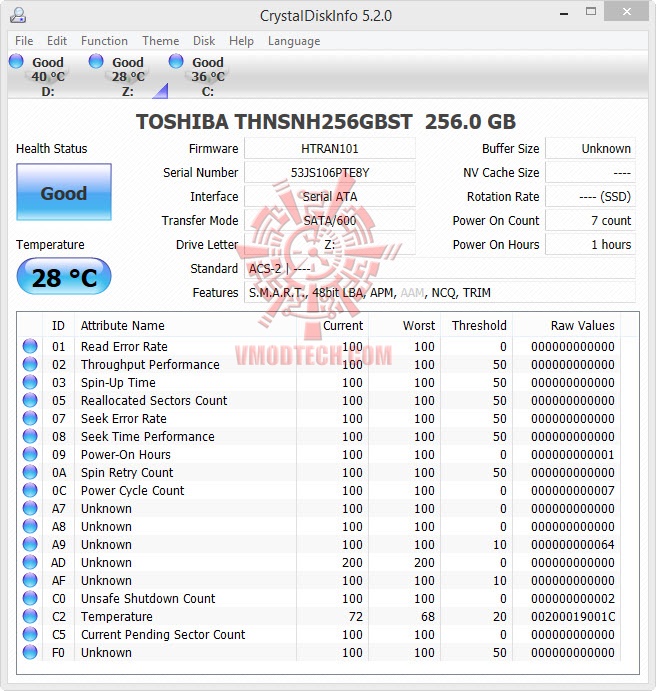Click status orb for attribute A8
Viewport: 656px width, 691px height.
tap(30, 526)
